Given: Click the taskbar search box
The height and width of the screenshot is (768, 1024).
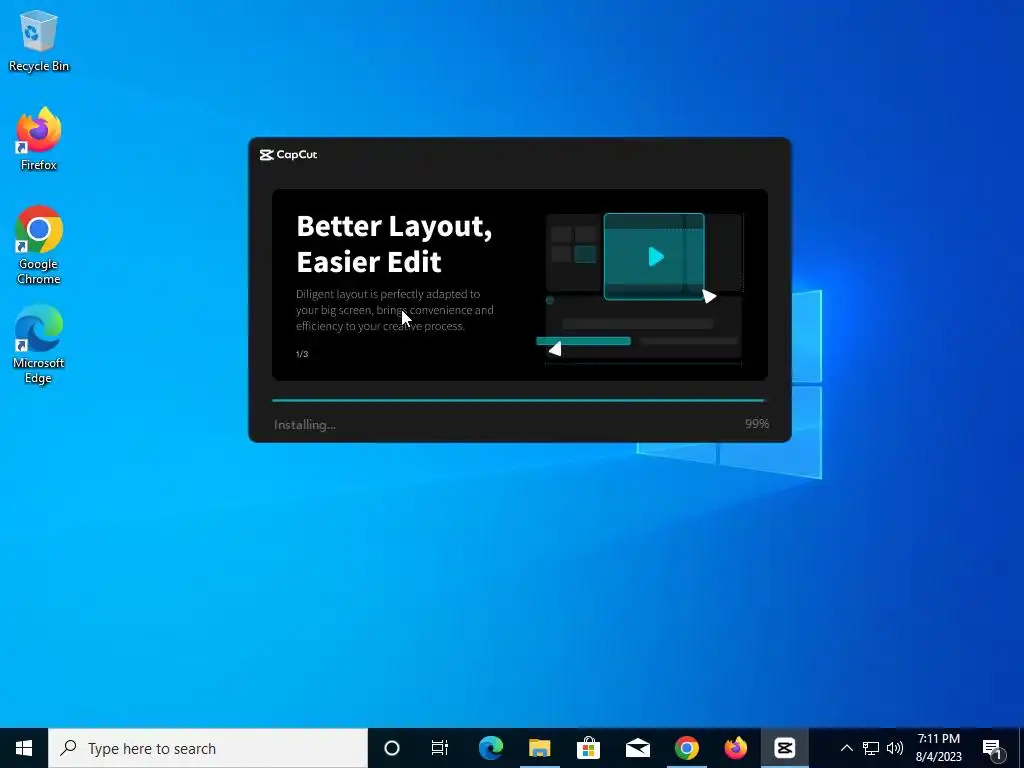Looking at the screenshot, I should coord(208,748).
